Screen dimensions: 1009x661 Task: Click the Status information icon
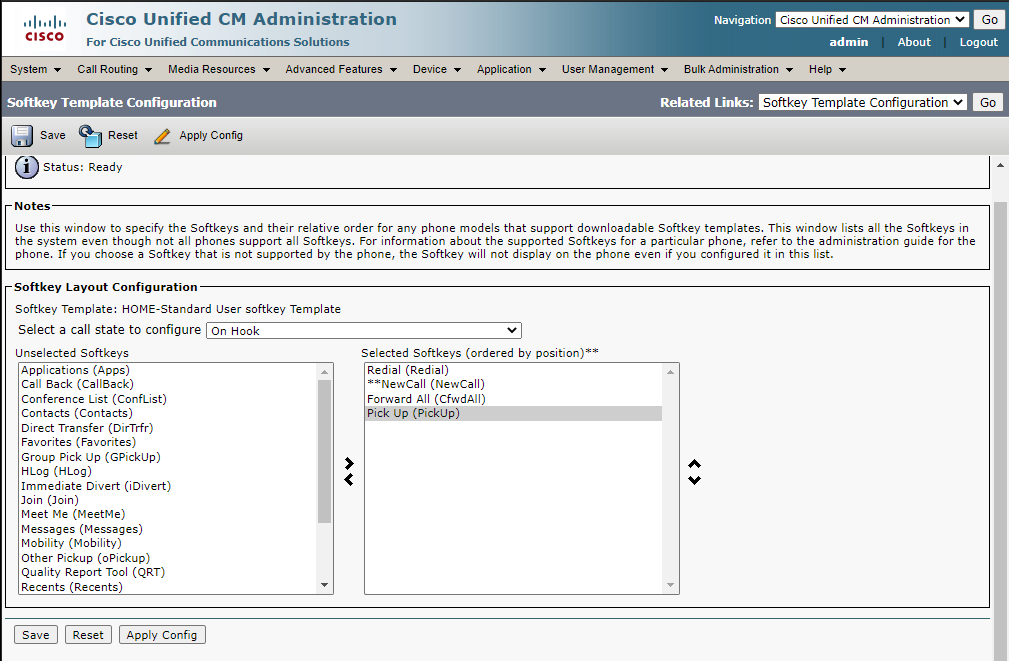[26, 167]
